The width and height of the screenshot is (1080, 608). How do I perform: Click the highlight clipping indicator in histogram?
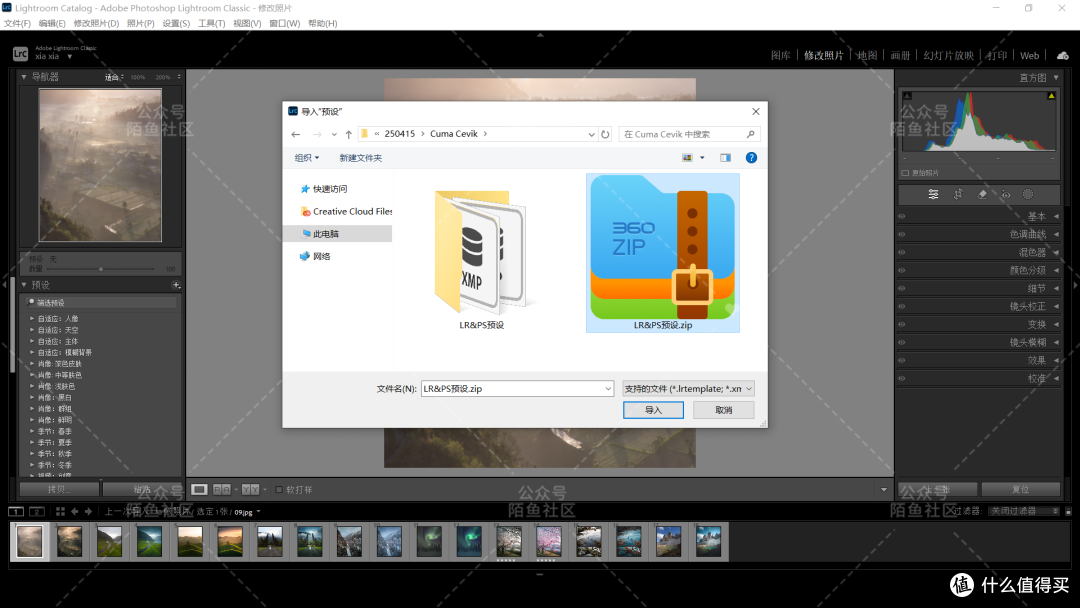(x=1051, y=96)
